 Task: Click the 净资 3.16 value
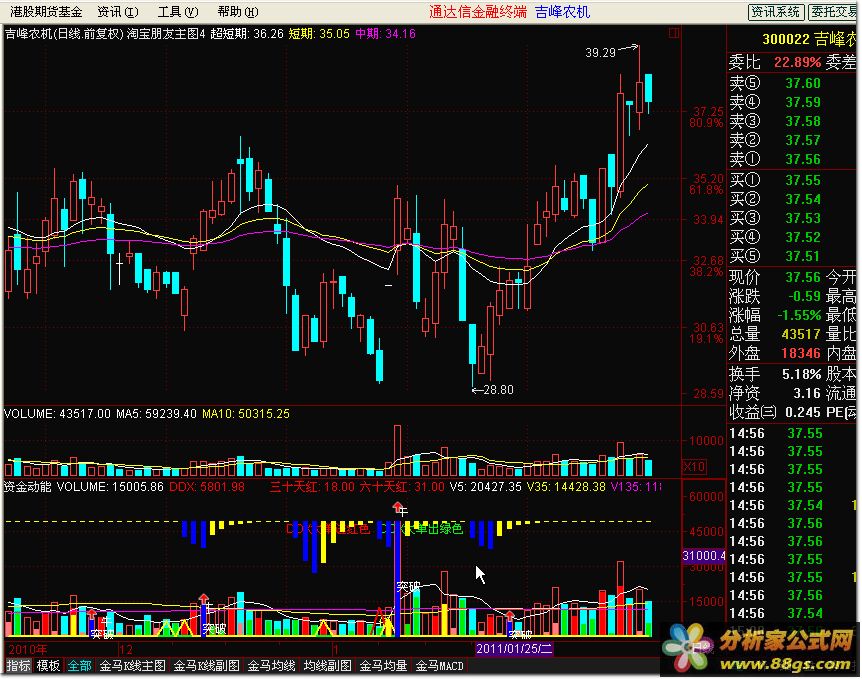coord(807,394)
